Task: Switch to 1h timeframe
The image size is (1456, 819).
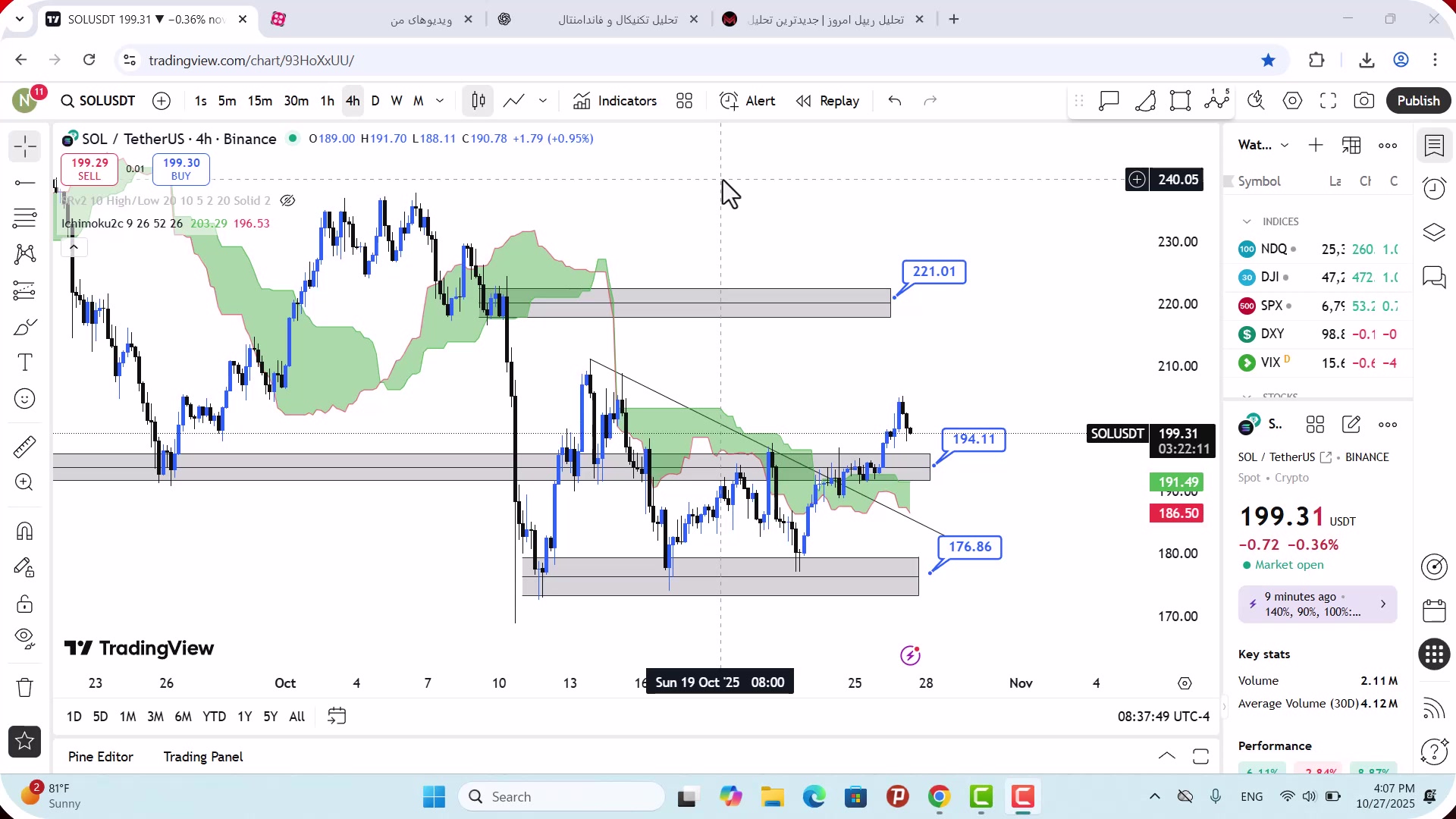Action: [327, 101]
